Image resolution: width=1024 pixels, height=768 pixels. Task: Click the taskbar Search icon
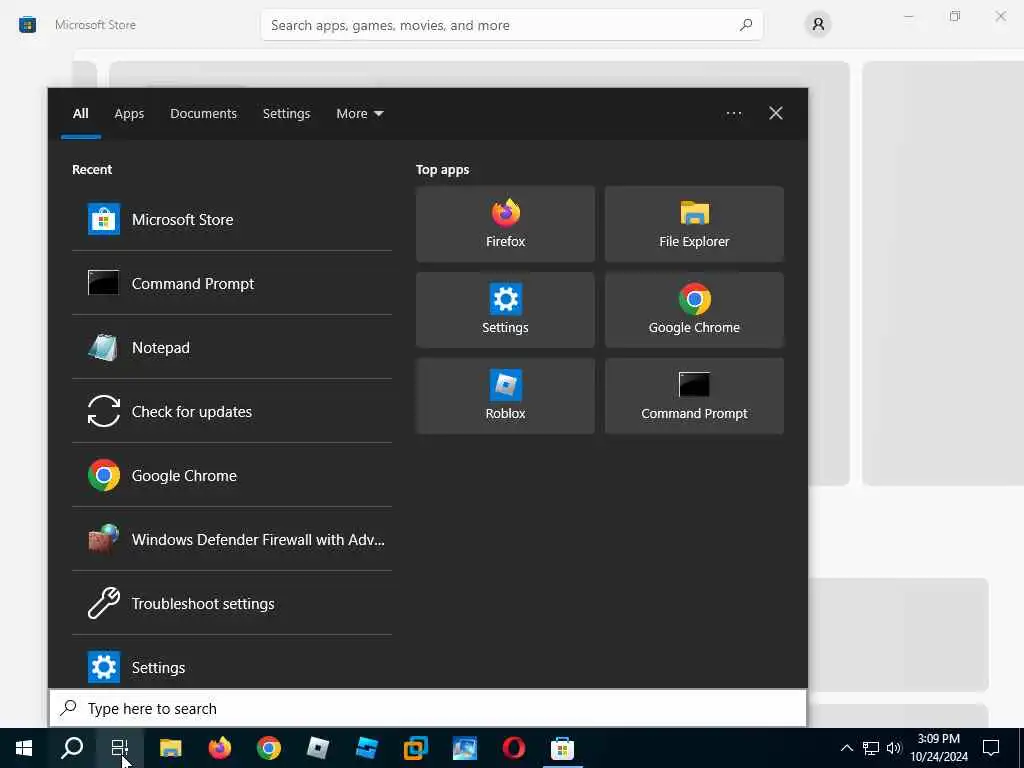click(72, 748)
